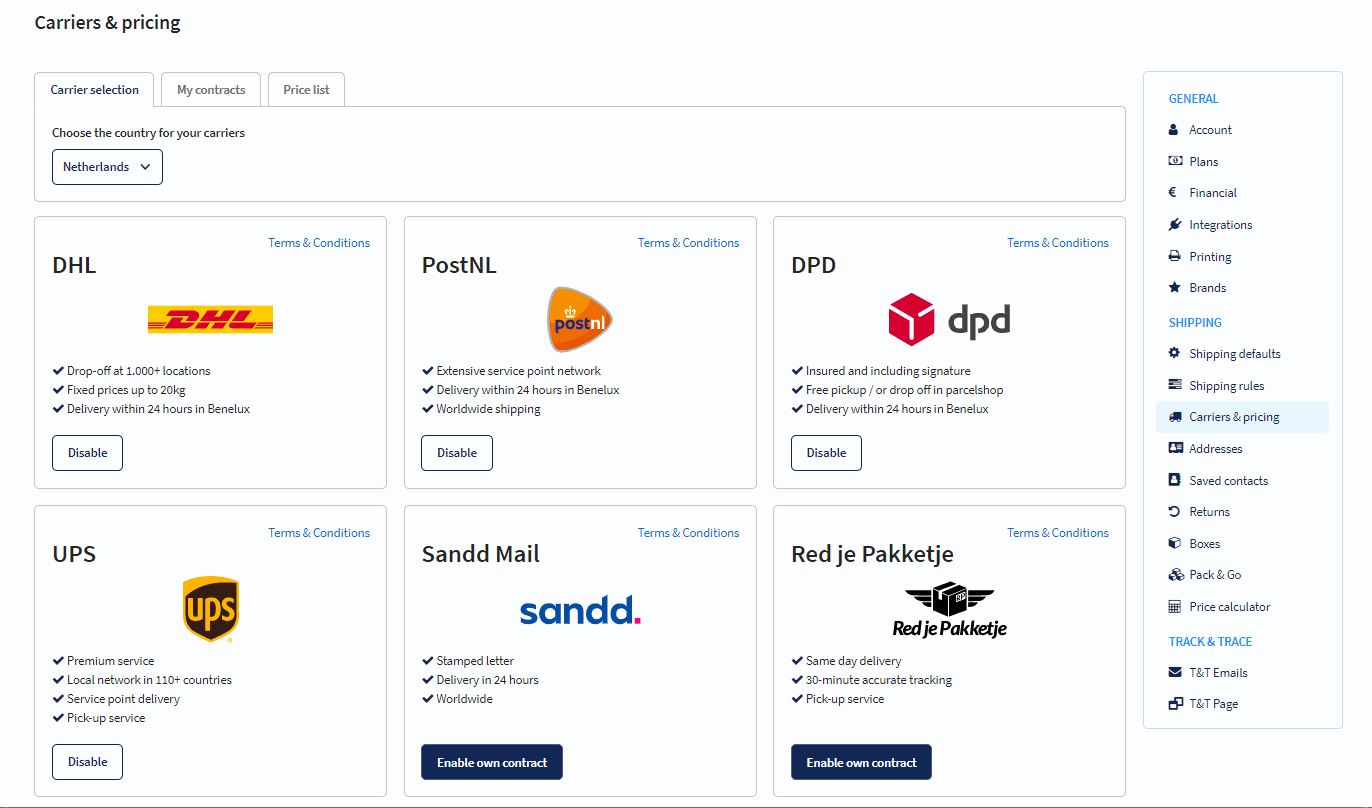1372x808 pixels.
Task: Click 'Local network in 110+ countries' text
Action: pyautogui.click(x=149, y=680)
